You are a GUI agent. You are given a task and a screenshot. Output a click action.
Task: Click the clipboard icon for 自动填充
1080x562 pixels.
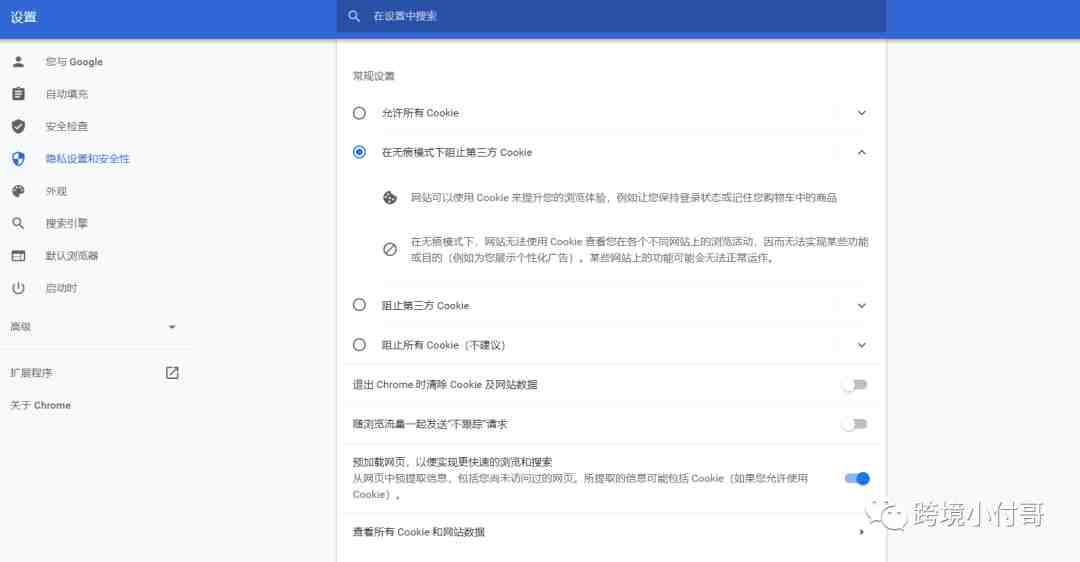(19, 94)
